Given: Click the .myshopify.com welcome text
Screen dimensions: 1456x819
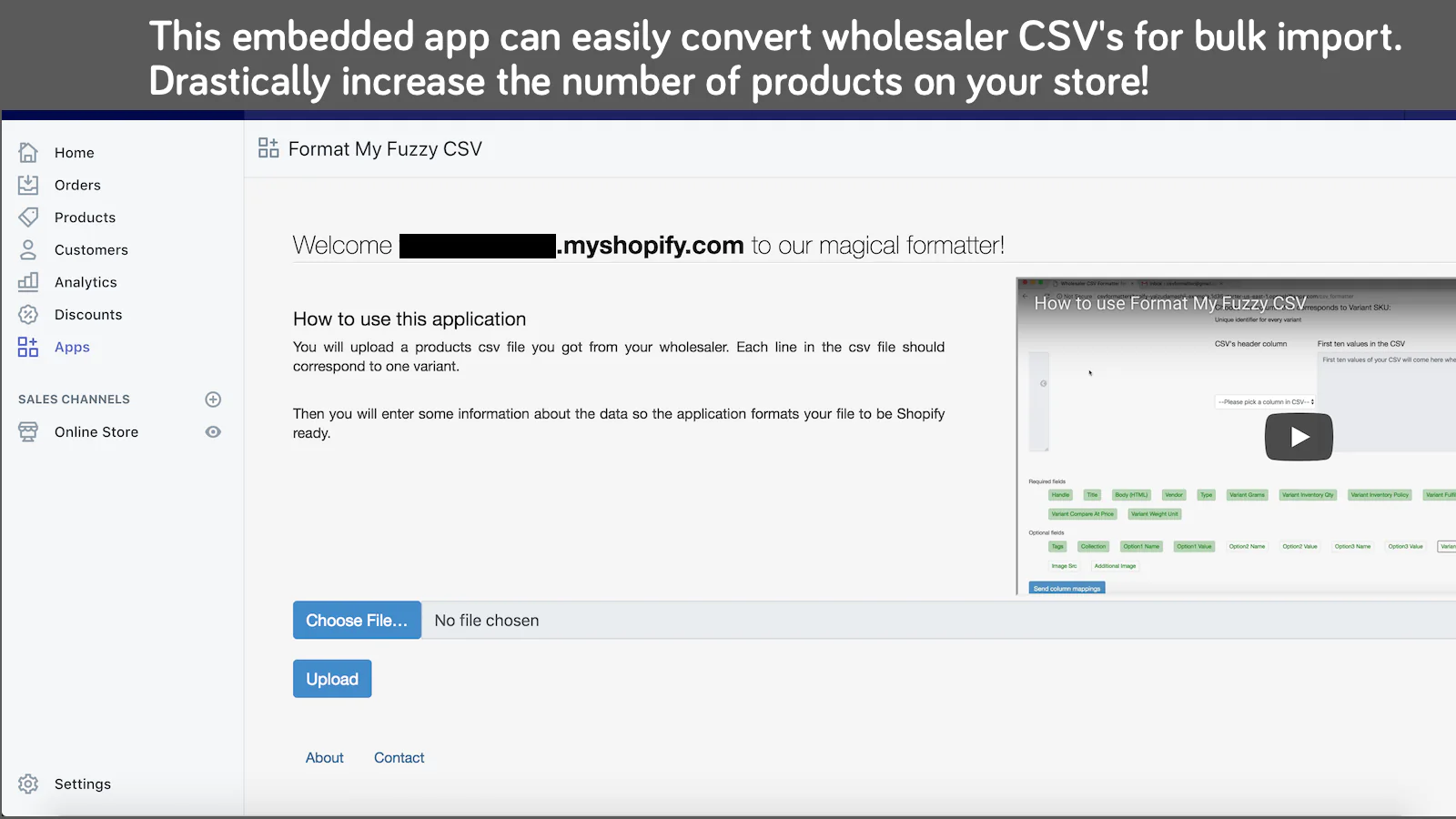Looking at the screenshot, I should pos(651,246).
